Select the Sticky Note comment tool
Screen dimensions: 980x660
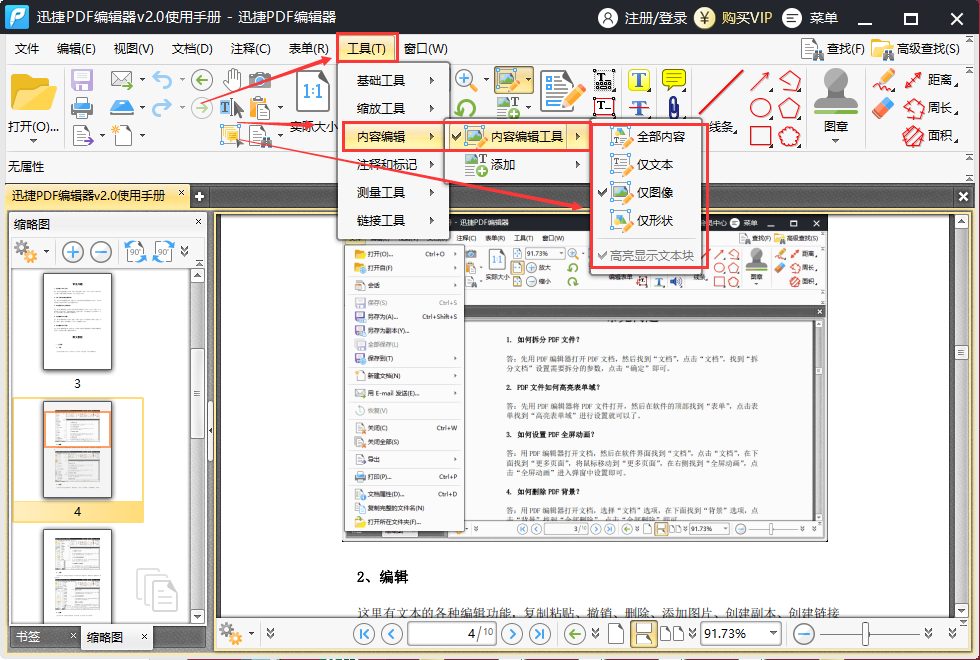coord(674,79)
